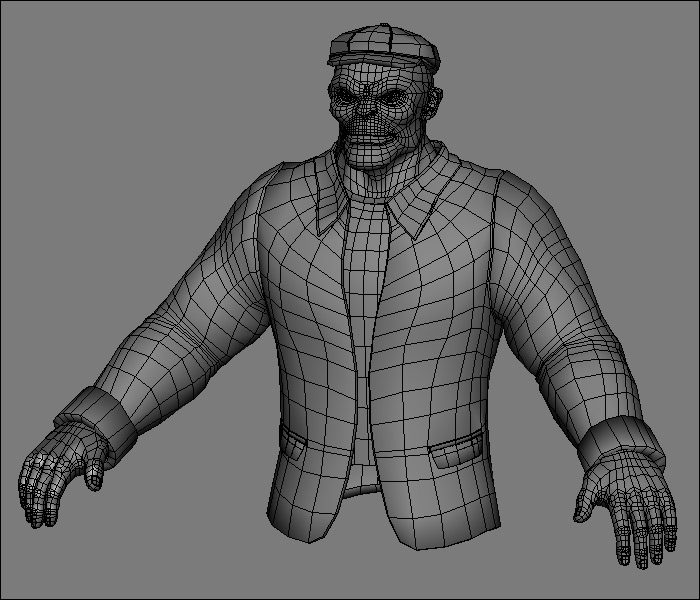Screen dimensions: 700x600
Task: Click the hand on the viewport's left side
Action: (55, 475)
